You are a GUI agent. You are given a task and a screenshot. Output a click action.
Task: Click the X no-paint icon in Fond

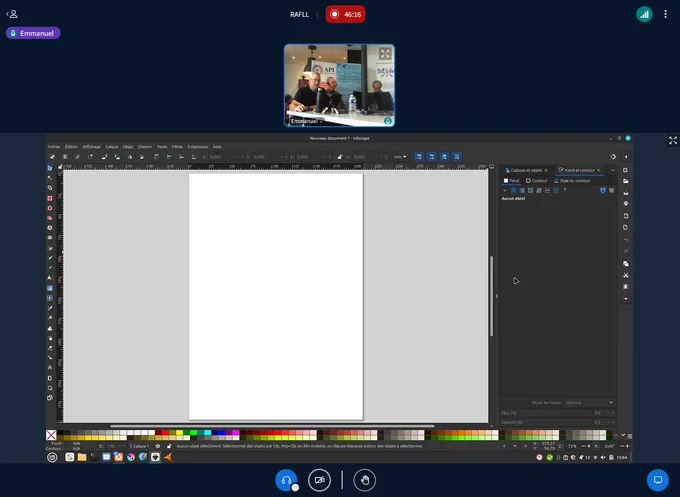tap(504, 190)
